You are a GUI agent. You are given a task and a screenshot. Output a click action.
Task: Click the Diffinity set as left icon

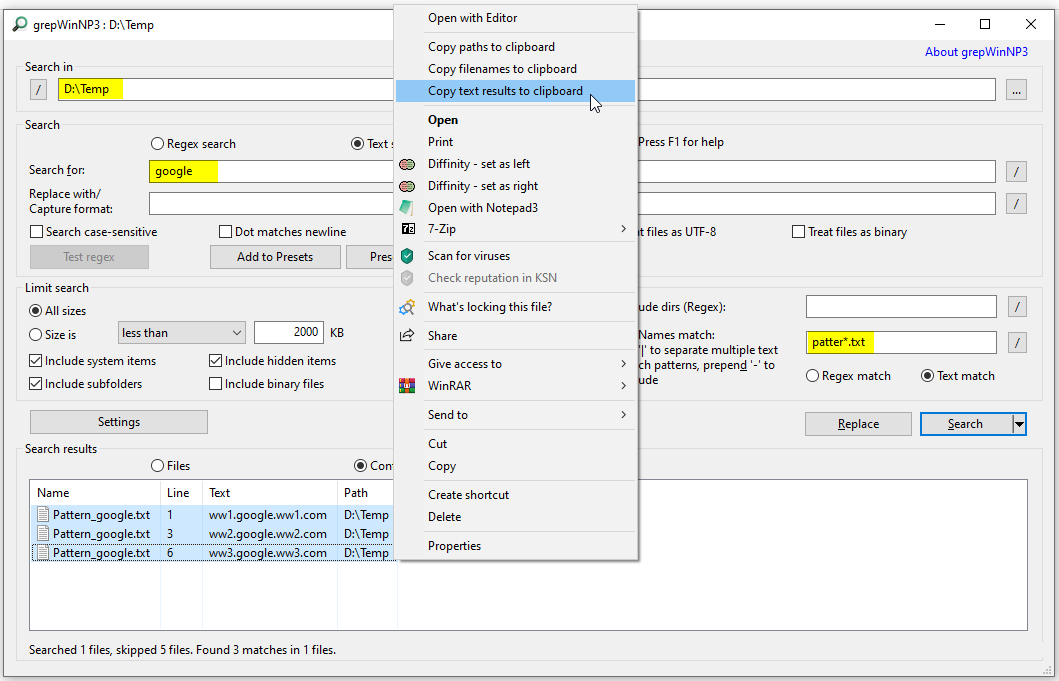407,164
